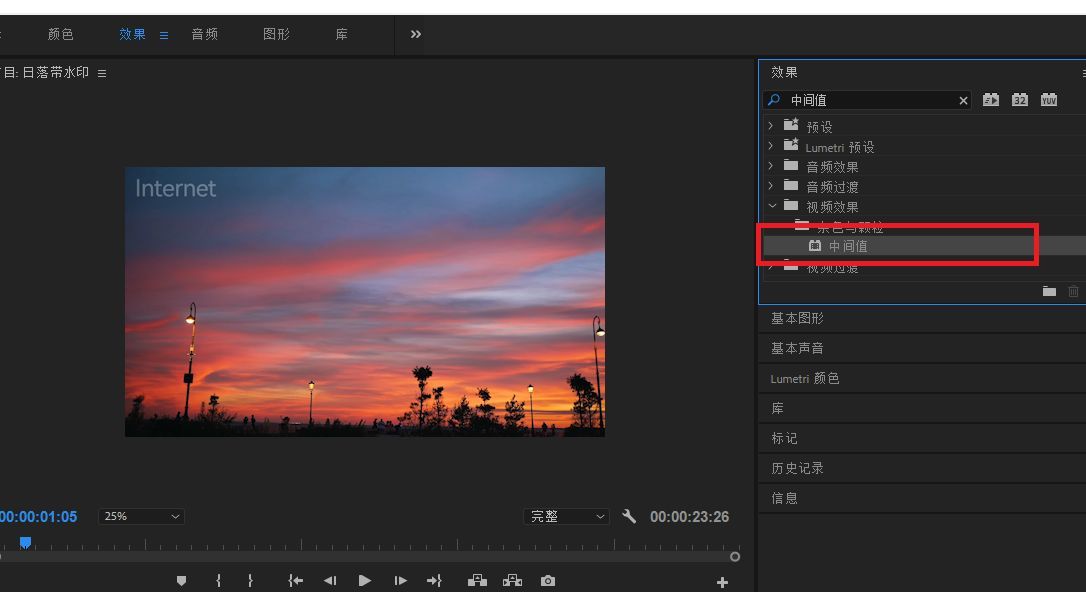Toggle the 32-bit color effects filter
The width and height of the screenshot is (1086, 592).
[1019, 100]
